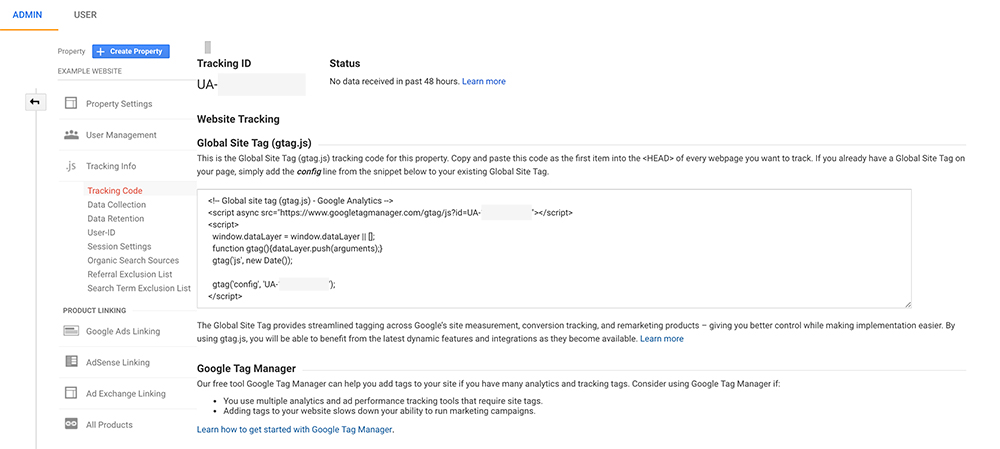Open Google Ads Linking icon

tap(71, 331)
